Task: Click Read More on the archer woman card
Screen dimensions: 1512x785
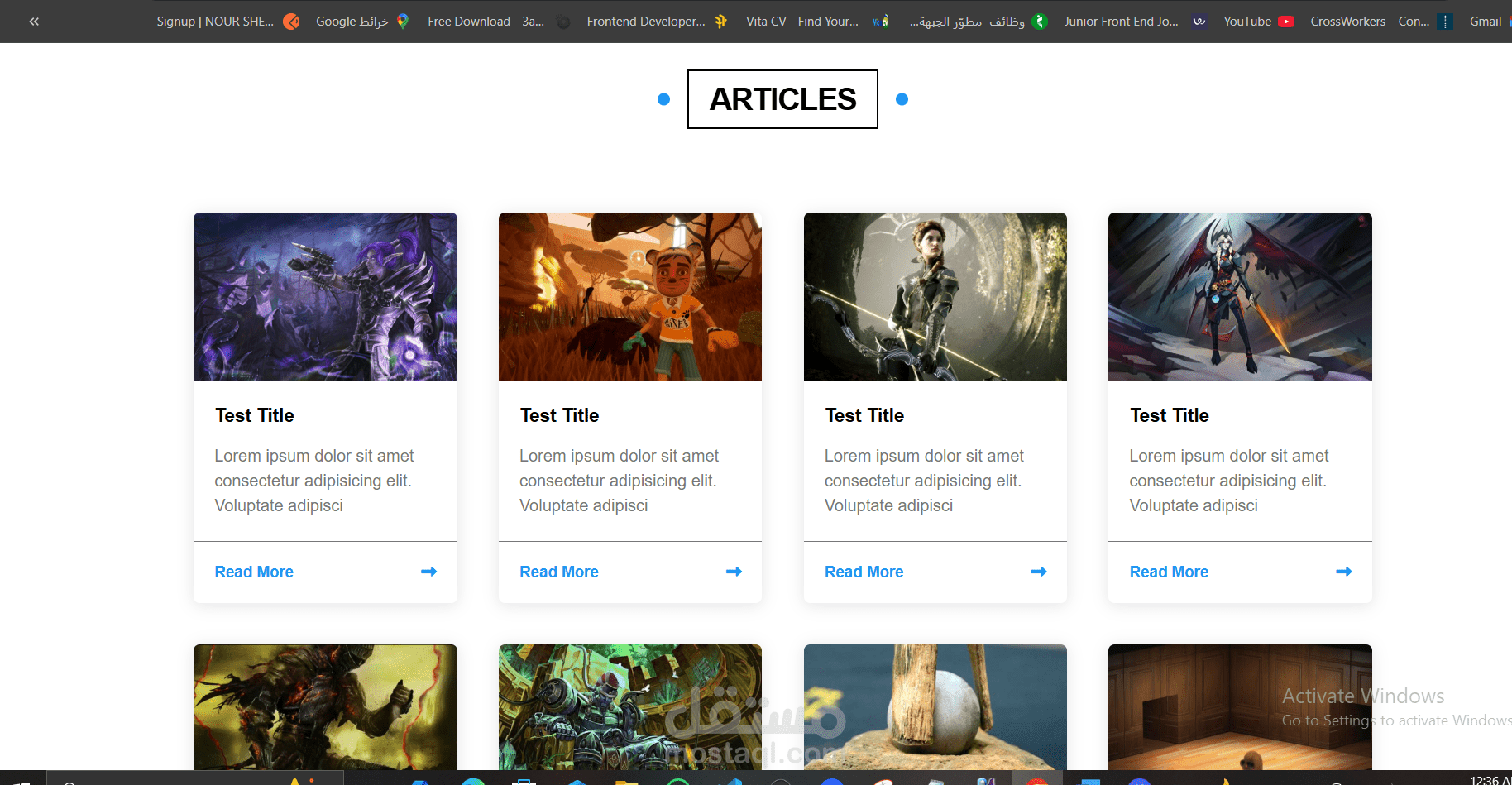Action: pos(864,572)
